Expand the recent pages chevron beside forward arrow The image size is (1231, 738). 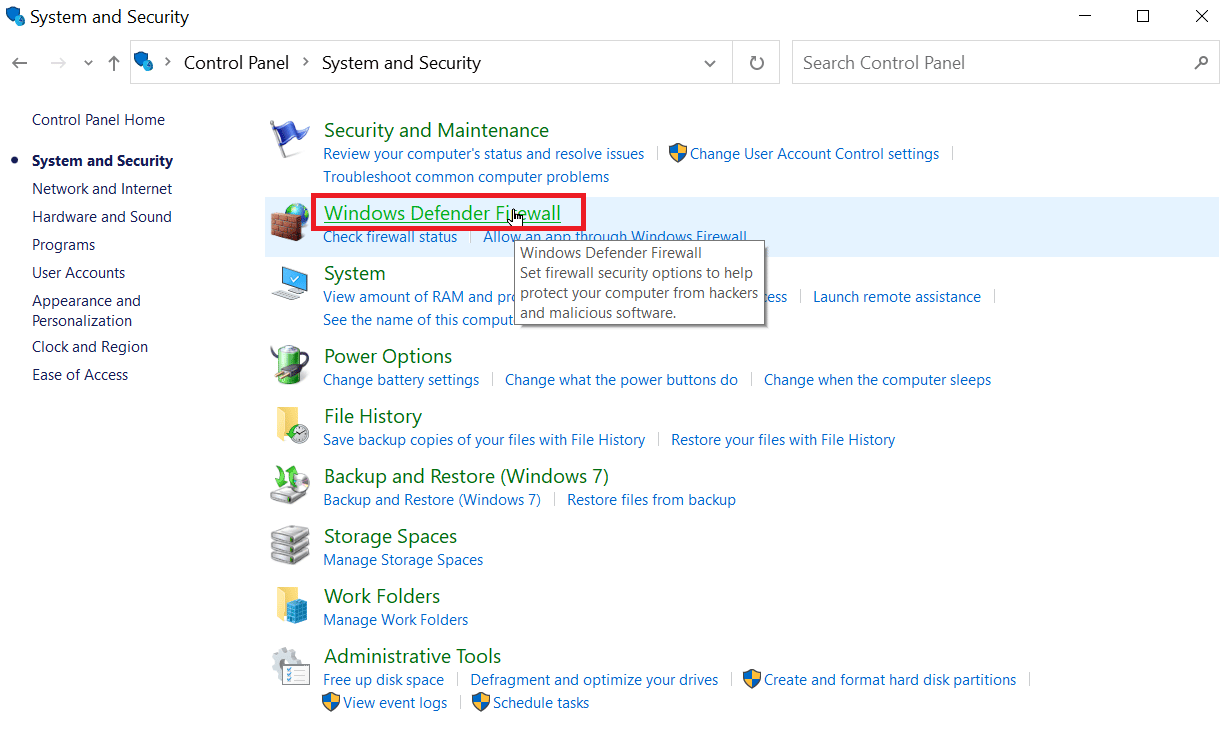87,62
